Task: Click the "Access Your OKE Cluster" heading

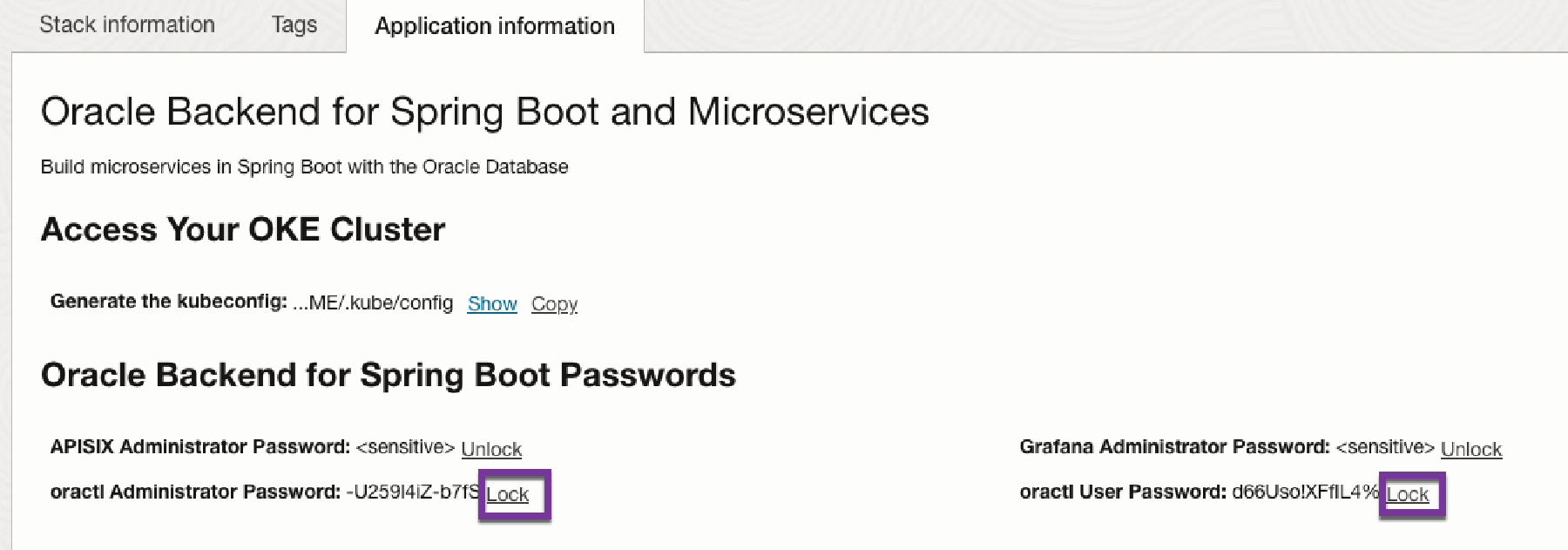Action: click(x=243, y=229)
